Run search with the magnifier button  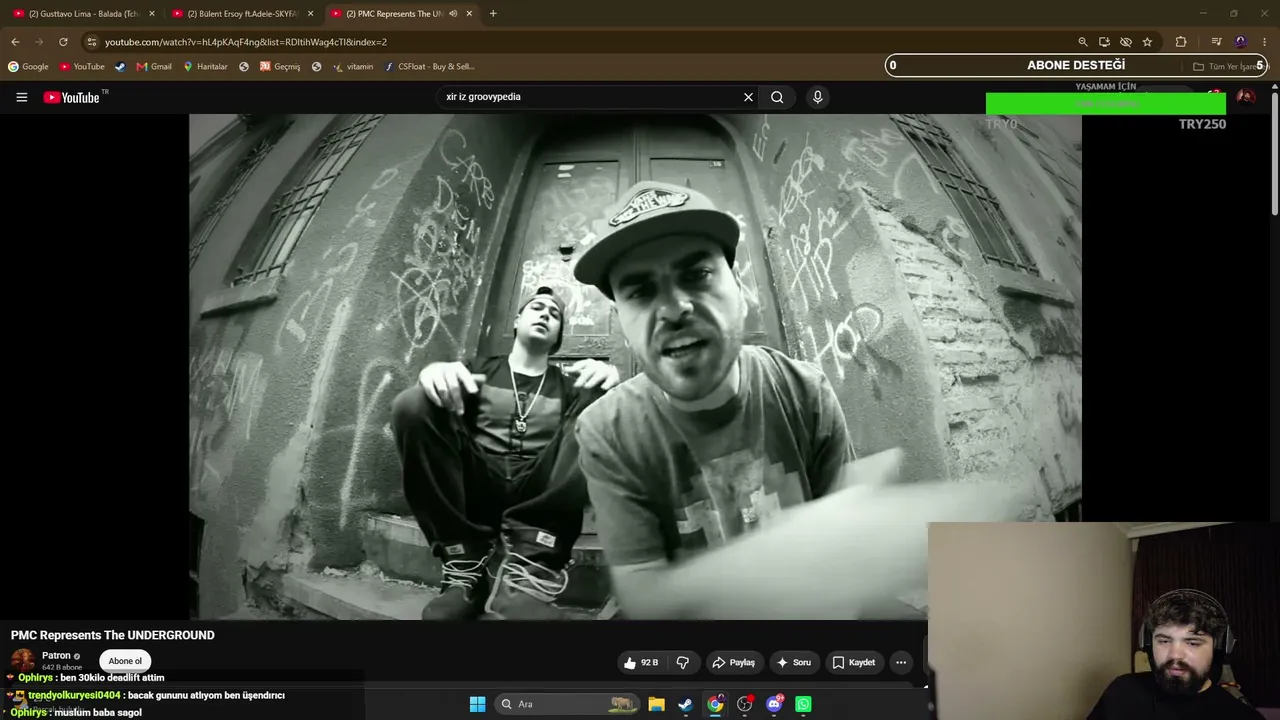point(777,97)
